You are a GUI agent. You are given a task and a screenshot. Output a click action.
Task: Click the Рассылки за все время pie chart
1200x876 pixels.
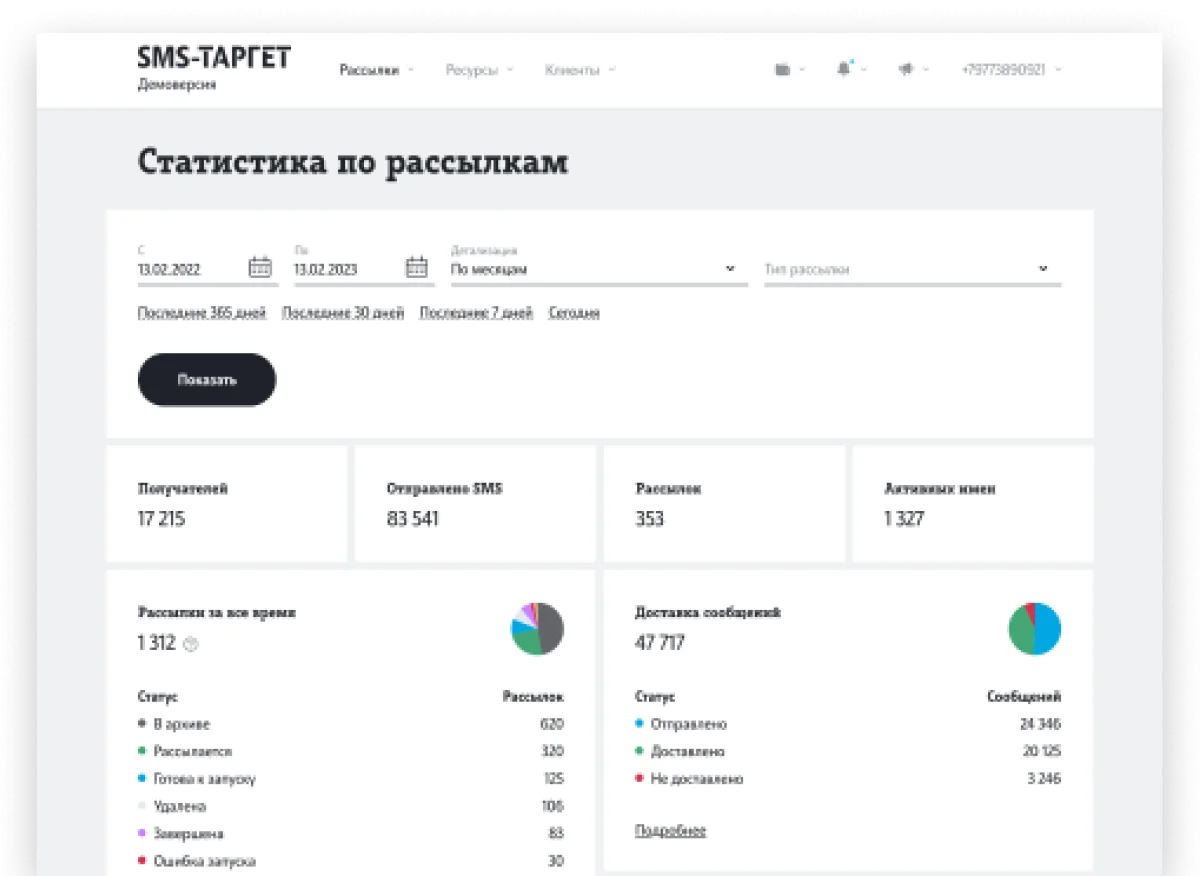(537, 629)
